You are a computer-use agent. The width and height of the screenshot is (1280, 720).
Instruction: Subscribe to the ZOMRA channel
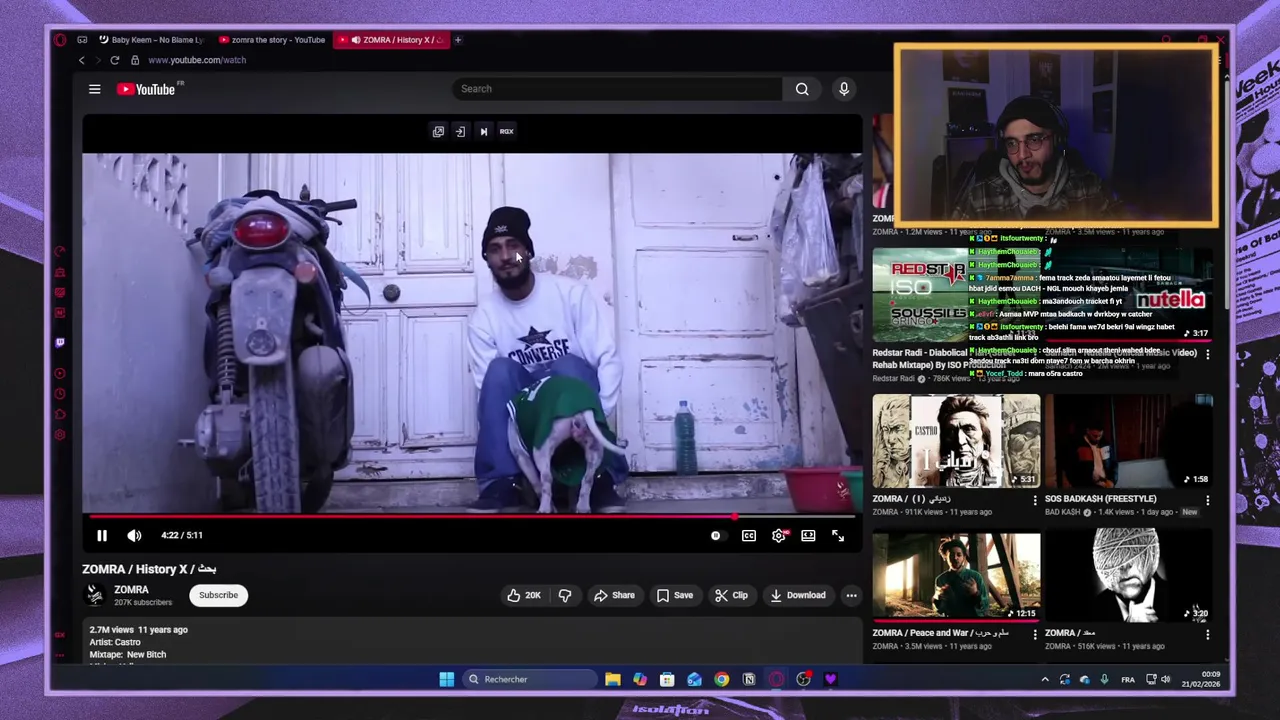point(218,595)
